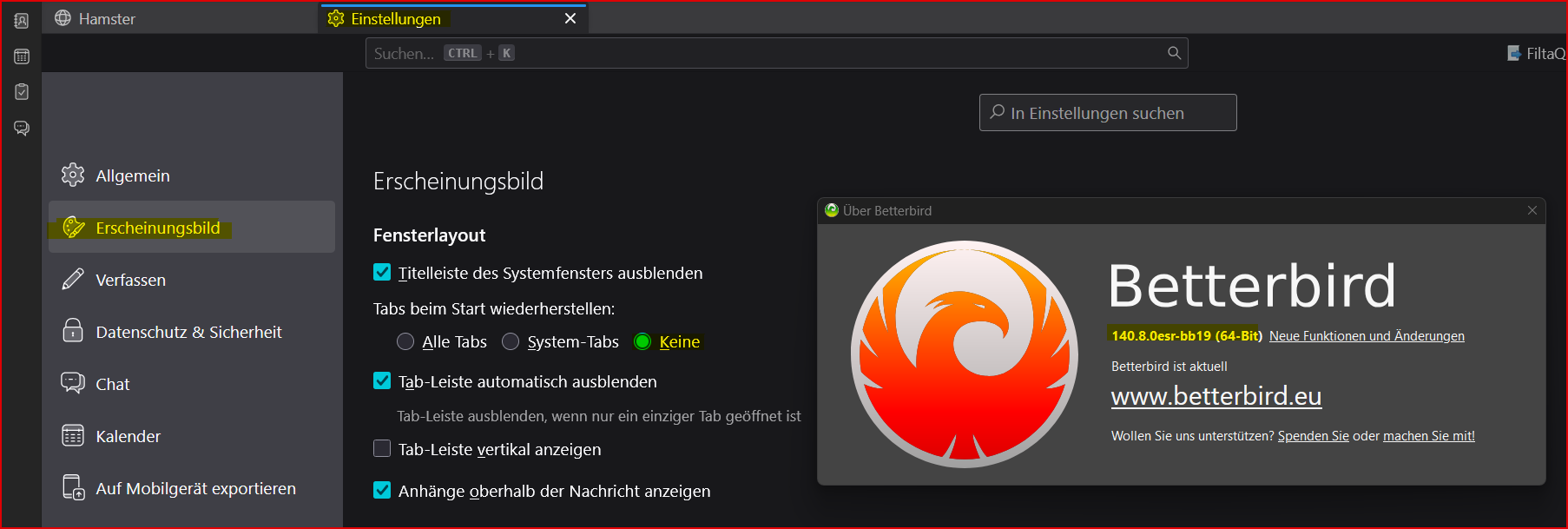The image size is (1568, 529).
Task: Open the calendar icon in left rail
Action: click(22, 56)
